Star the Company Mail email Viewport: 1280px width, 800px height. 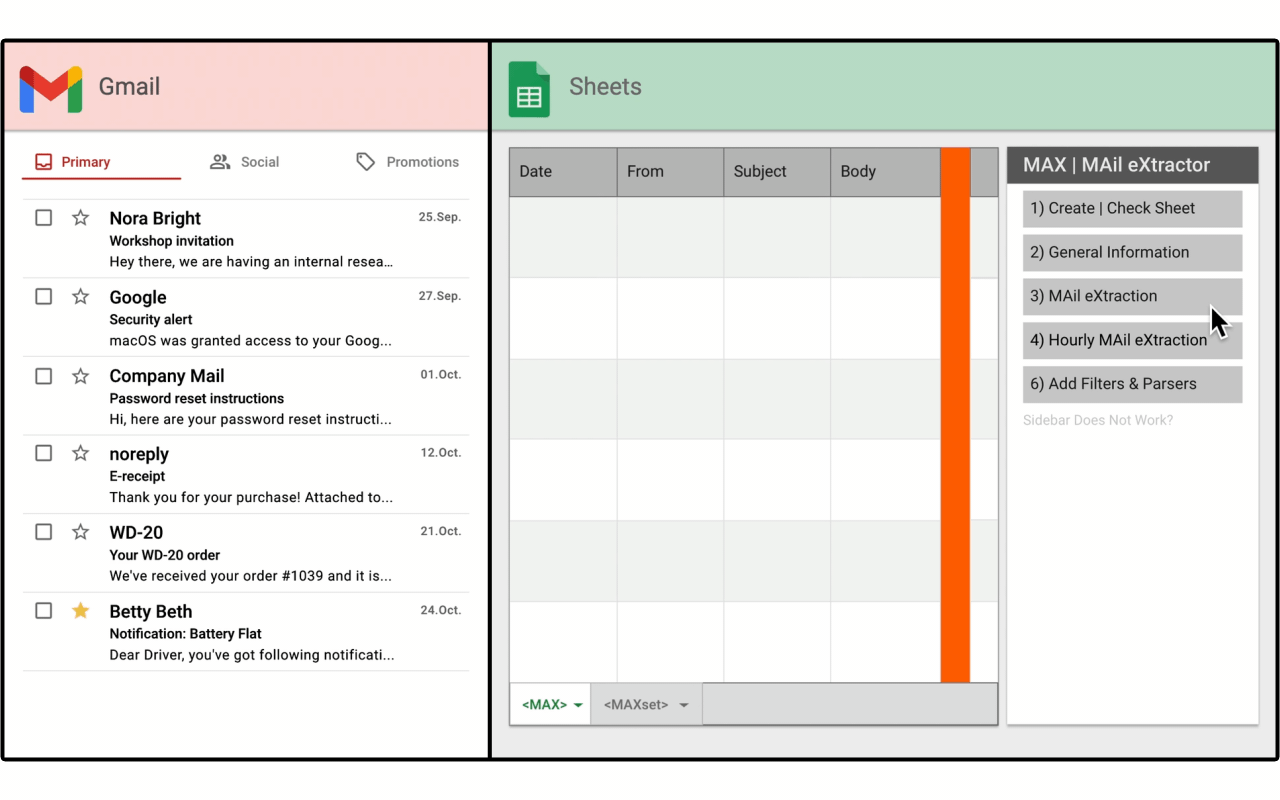81,376
